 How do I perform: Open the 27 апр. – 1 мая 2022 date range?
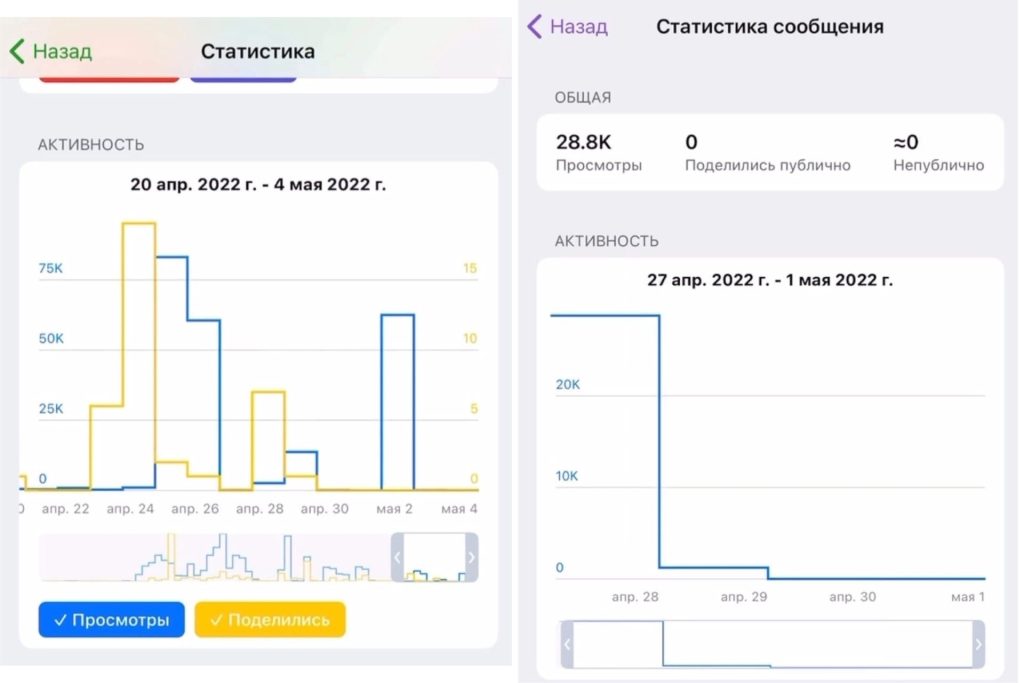(769, 280)
